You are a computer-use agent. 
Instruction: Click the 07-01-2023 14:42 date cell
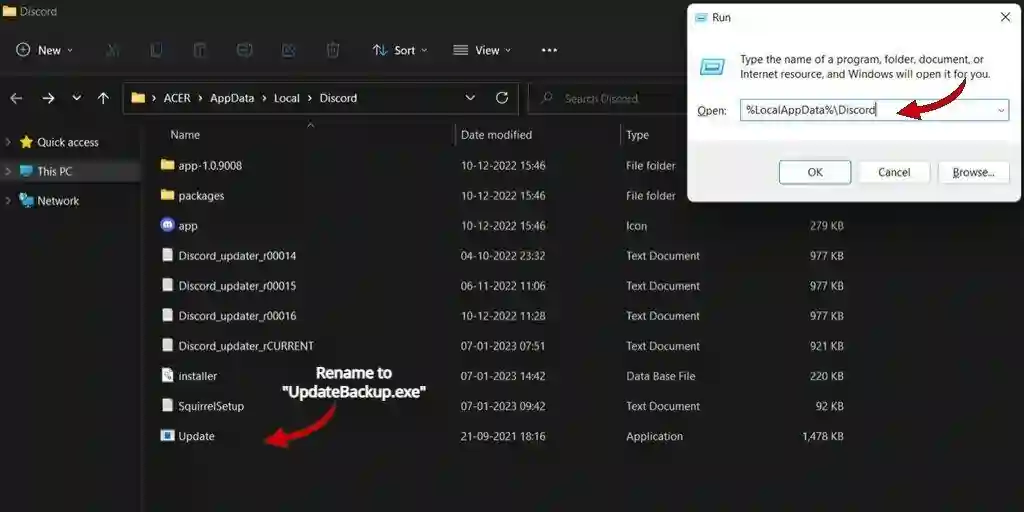503,376
